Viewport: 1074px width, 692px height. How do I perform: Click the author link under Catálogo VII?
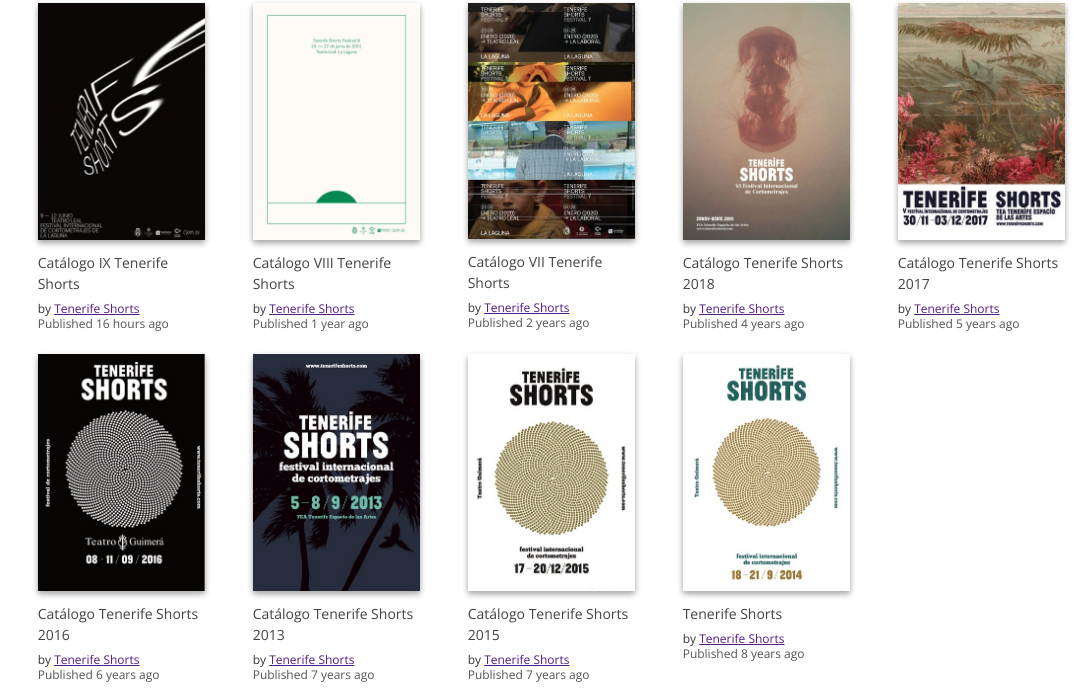click(x=527, y=308)
